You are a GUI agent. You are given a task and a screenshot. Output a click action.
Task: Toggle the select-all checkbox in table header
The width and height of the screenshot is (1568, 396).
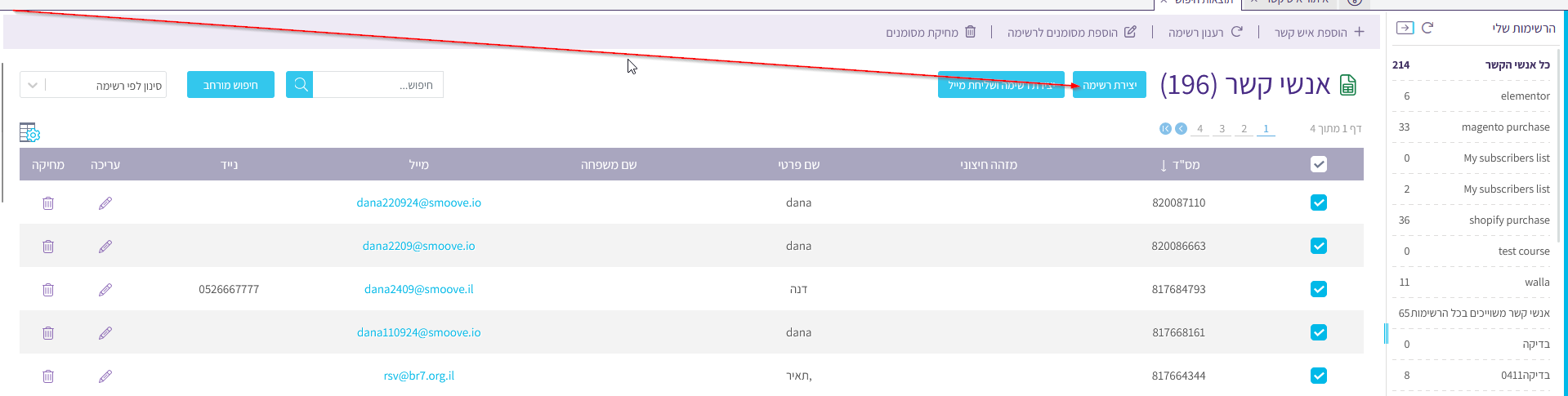(x=1318, y=165)
